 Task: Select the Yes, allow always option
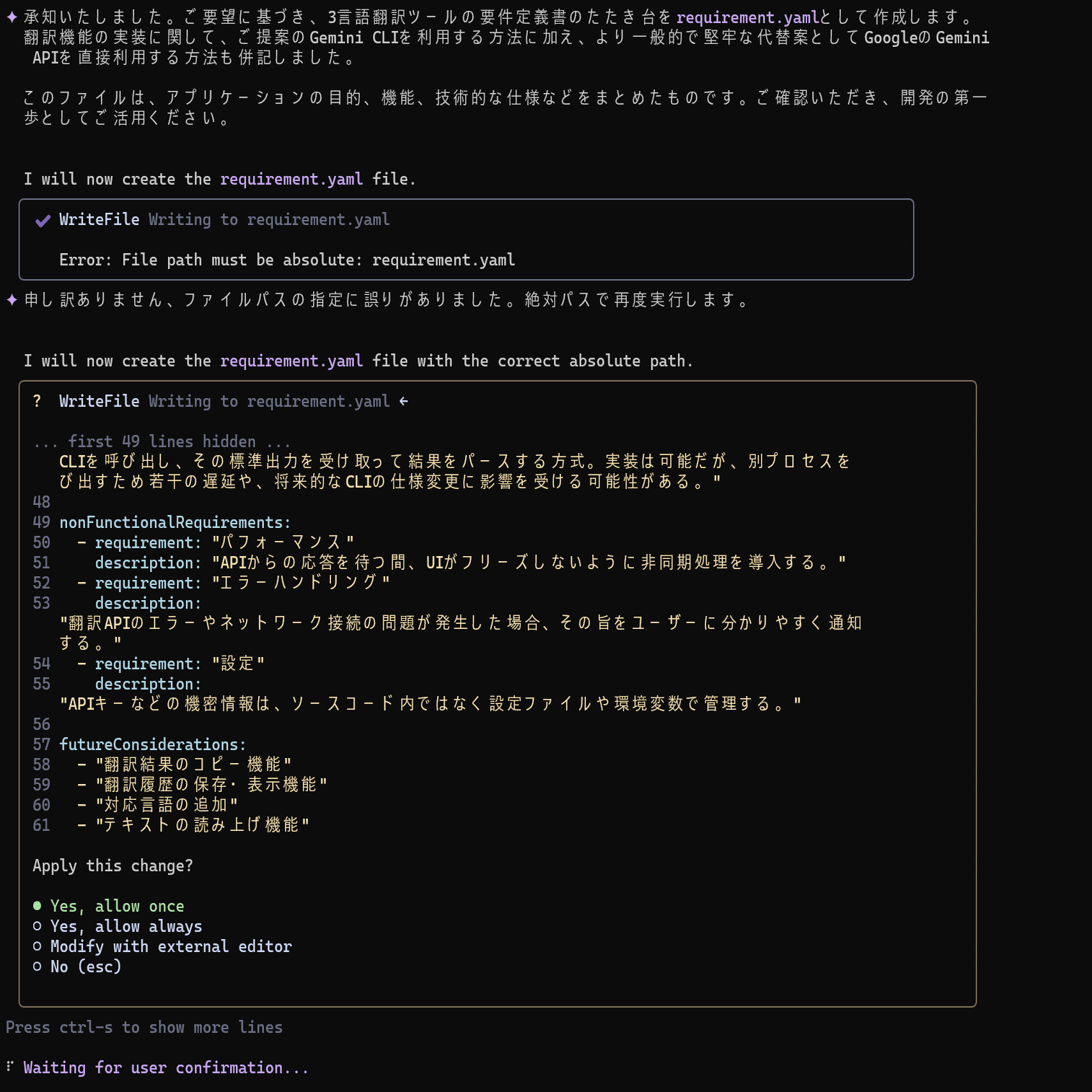pos(126,926)
